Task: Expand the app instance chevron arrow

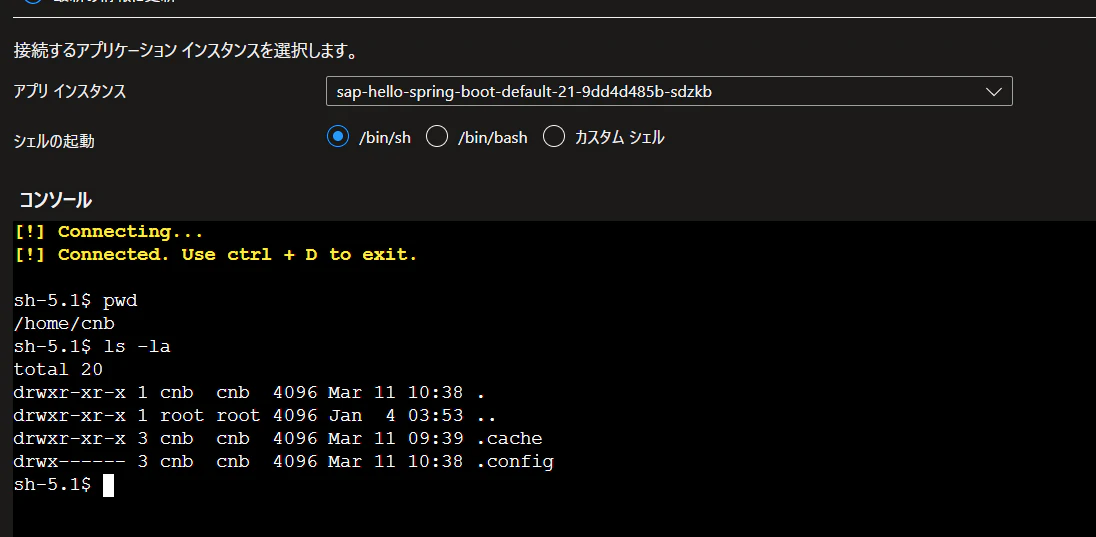Action: [x=993, y=92]
